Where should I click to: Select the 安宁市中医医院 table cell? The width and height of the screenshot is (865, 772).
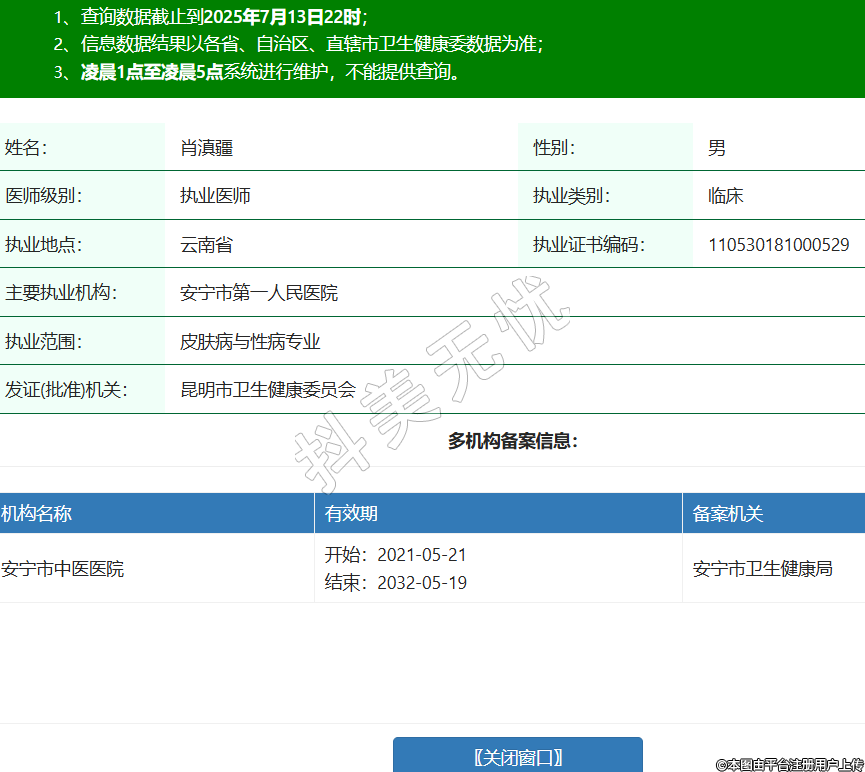coord(63,569)
